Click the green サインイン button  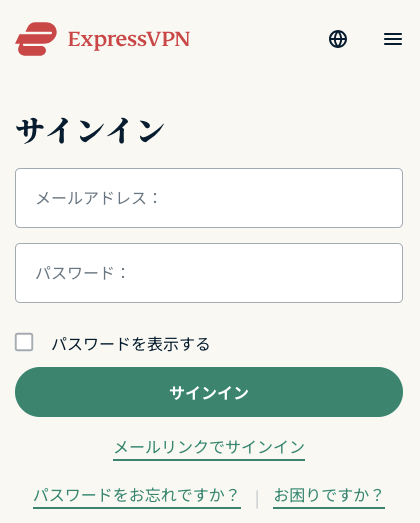click(x=209, y=392)
